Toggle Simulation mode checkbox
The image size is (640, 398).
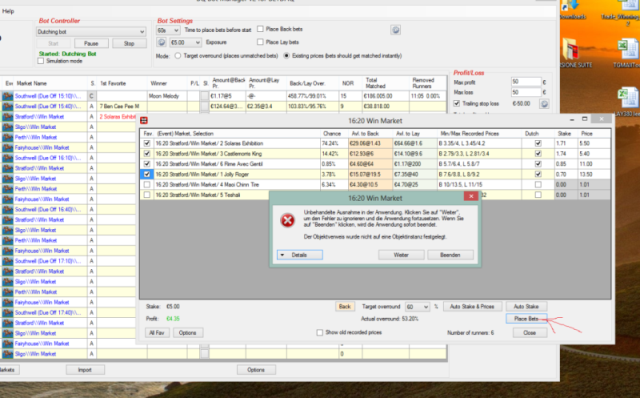pyautogui.click(x=40, y=61)
